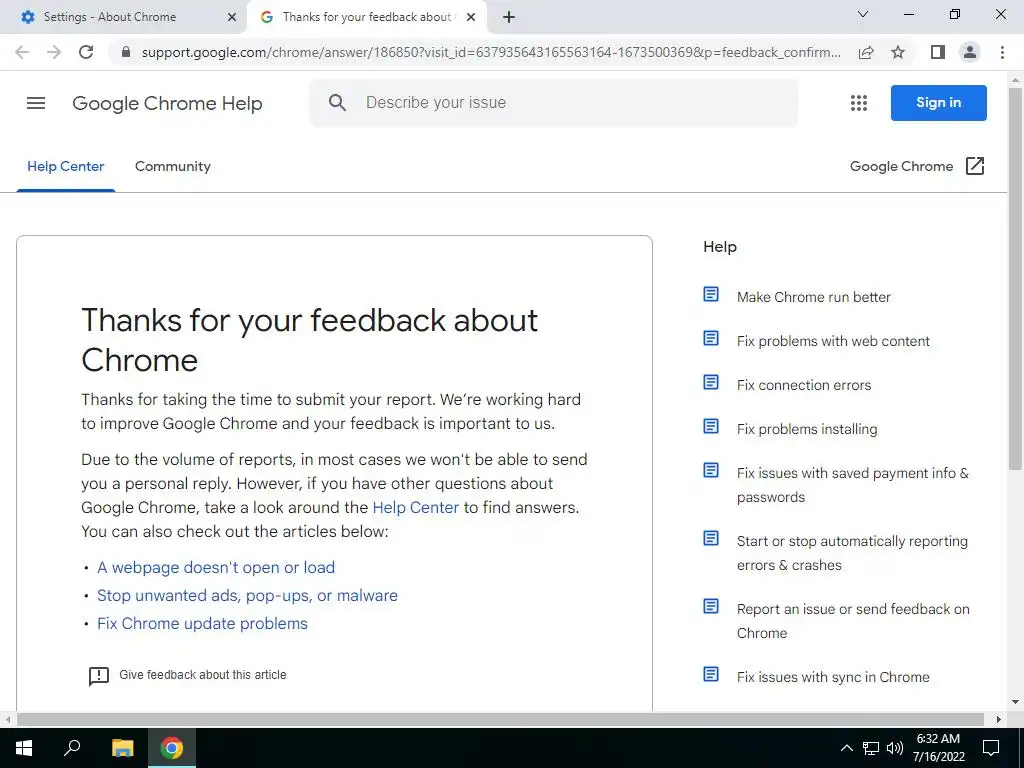Go back to previous page

(x=22, y=52)
